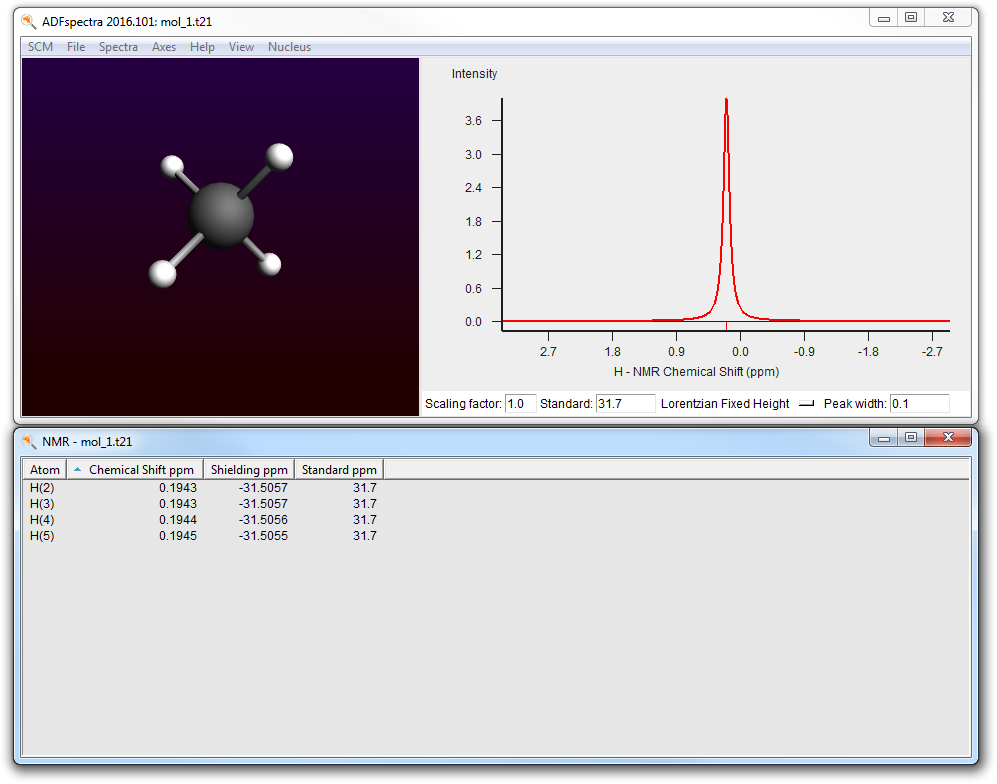Open the View menu
The image size is (997, 784).
241,47
